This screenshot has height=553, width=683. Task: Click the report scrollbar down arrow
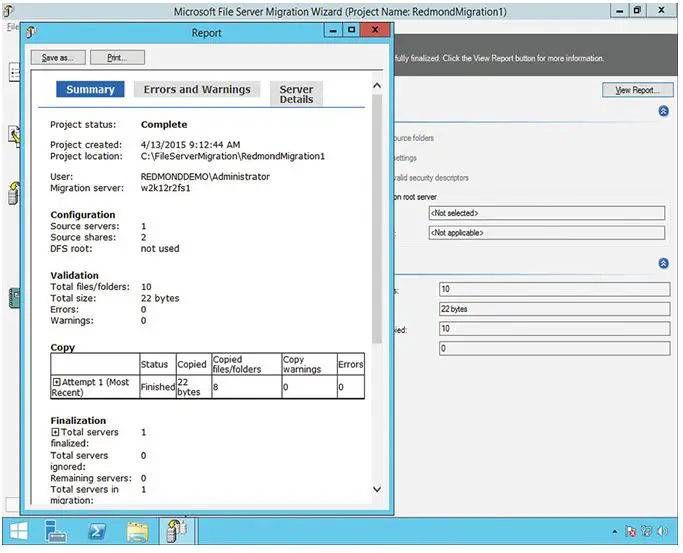click(x=377, y=489)
